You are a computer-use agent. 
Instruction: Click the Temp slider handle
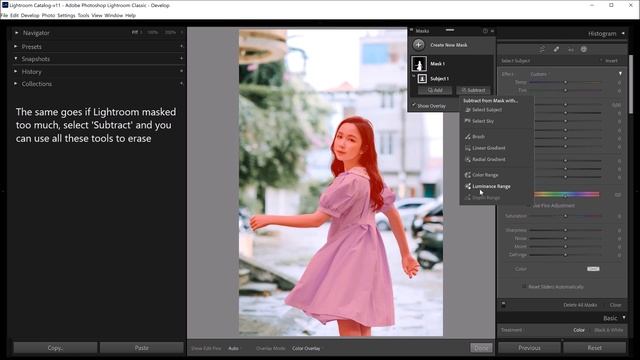click(566, 82)
